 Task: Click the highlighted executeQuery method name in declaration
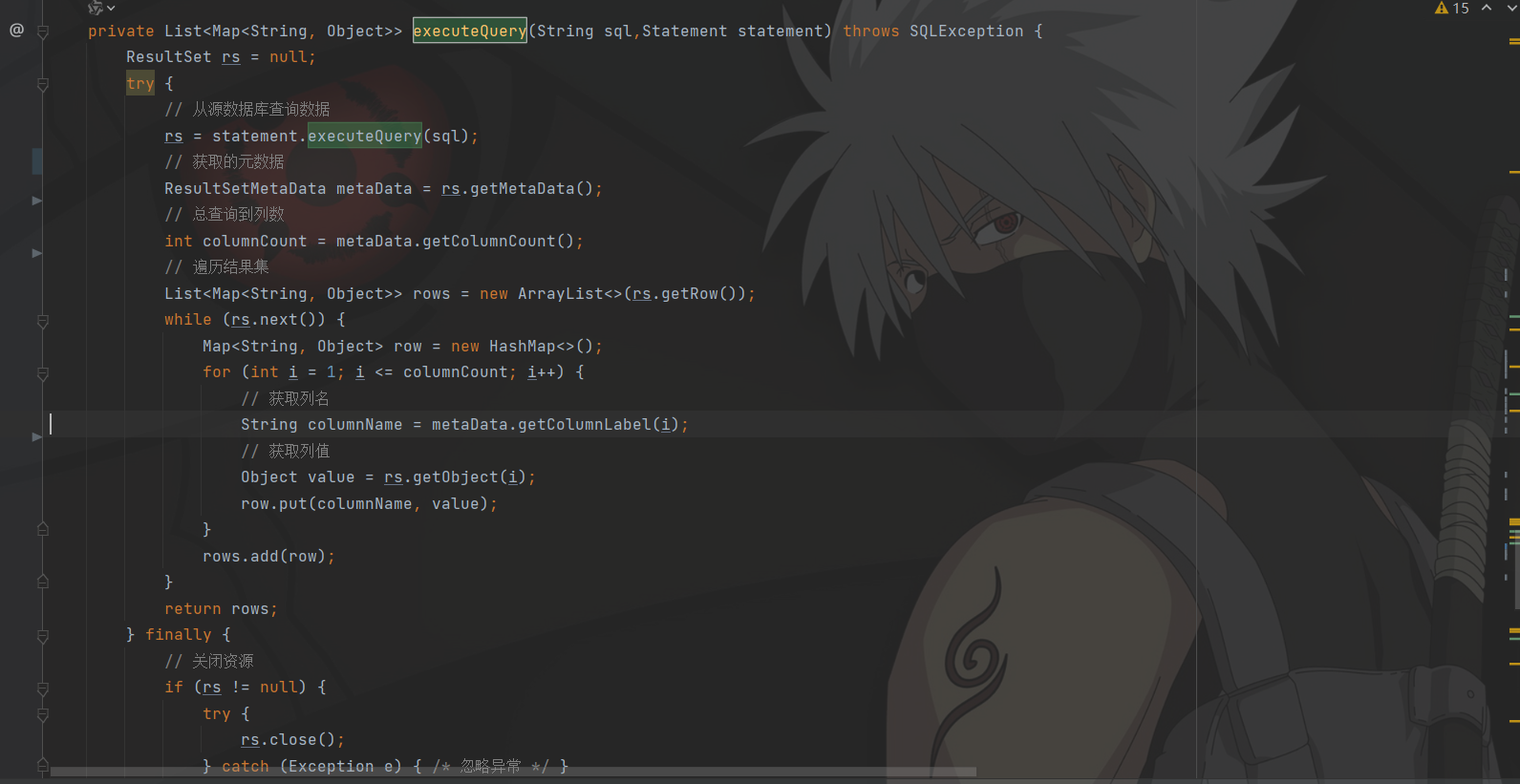(469, 31)
